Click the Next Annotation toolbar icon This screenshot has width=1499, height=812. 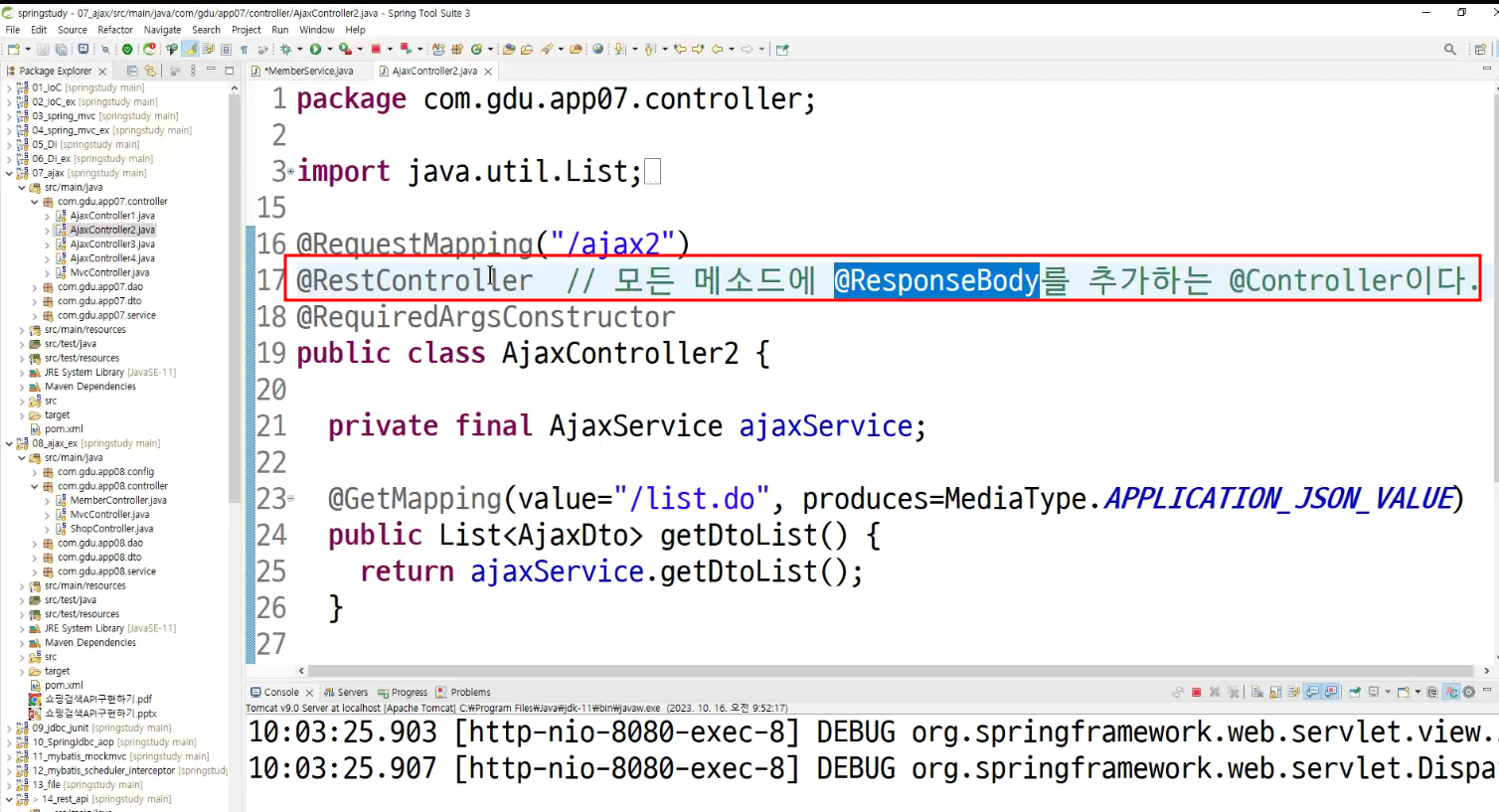pyautogui.click(x=619, y=49)
